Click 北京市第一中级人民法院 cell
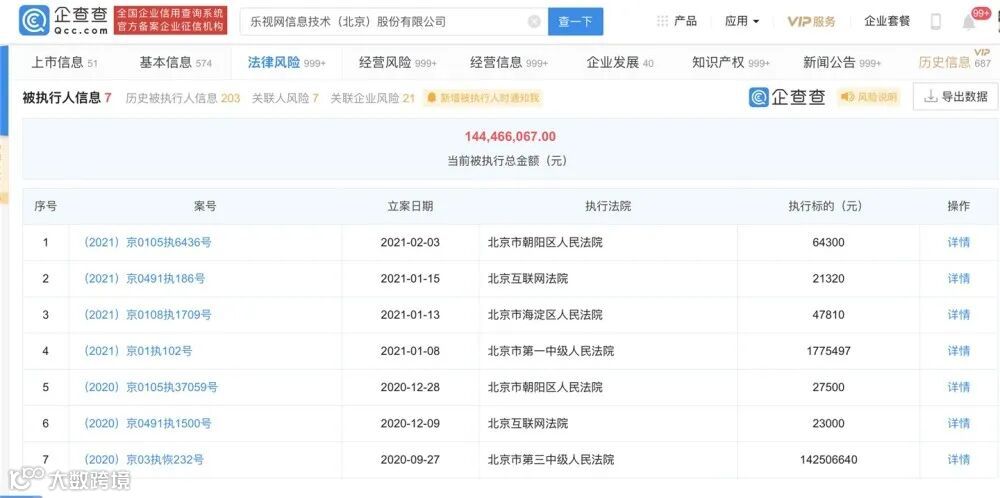 pos(551,351)
